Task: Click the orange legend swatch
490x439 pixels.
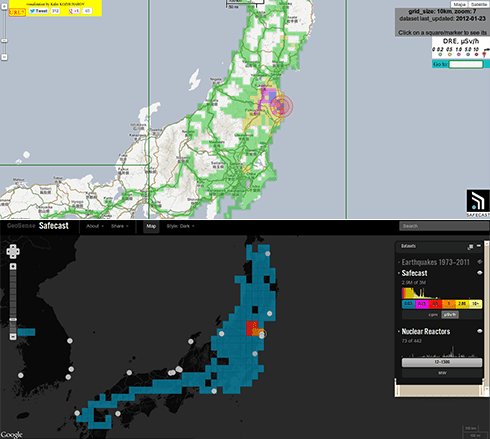Action: click(448, 304)
